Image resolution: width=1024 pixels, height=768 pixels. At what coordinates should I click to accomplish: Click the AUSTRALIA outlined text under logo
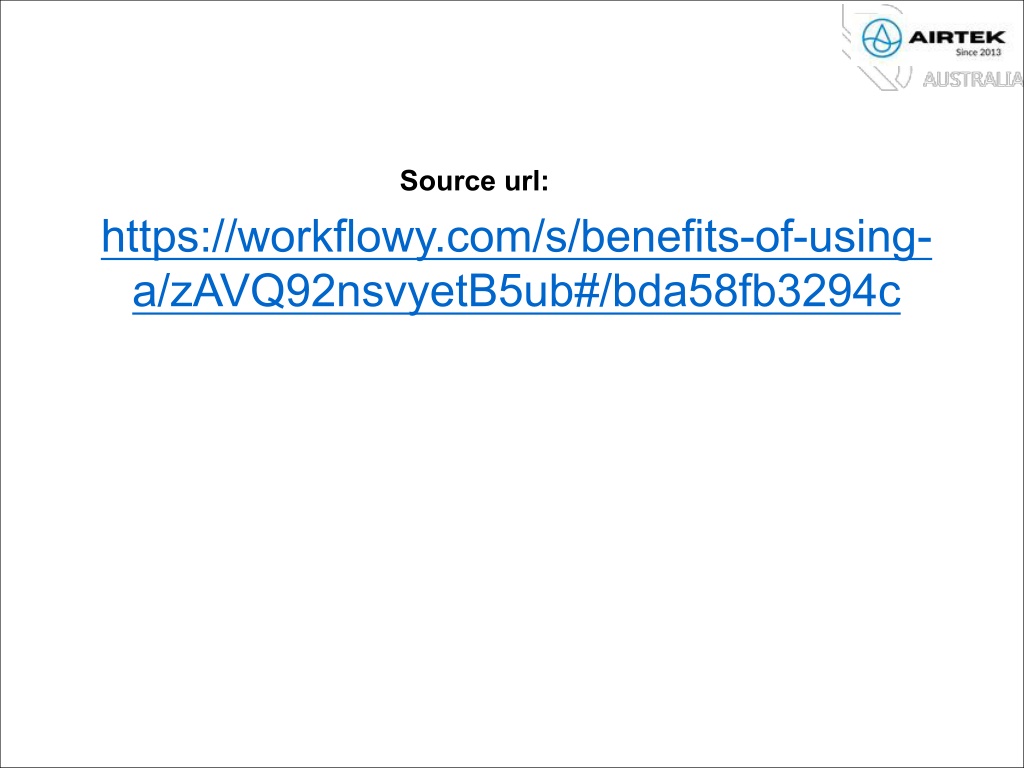(x=972, y=80)
